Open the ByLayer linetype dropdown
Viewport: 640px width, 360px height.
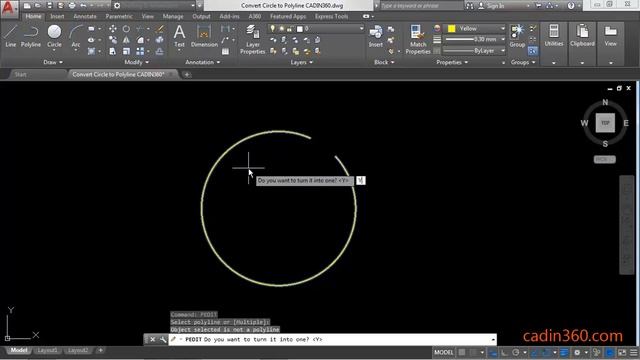pos(475,51)
